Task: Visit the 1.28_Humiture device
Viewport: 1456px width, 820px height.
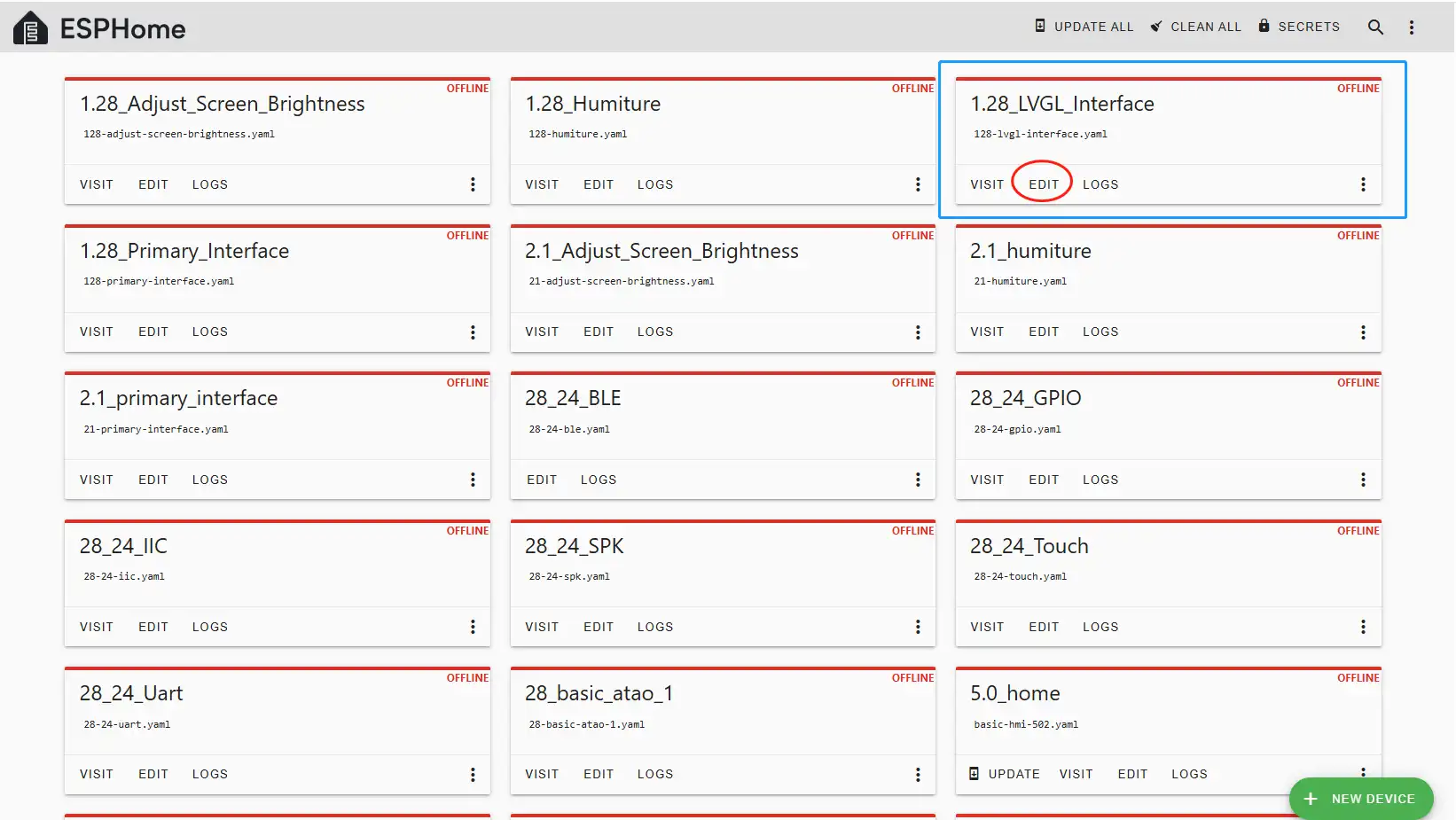Action: click(542, 184)
